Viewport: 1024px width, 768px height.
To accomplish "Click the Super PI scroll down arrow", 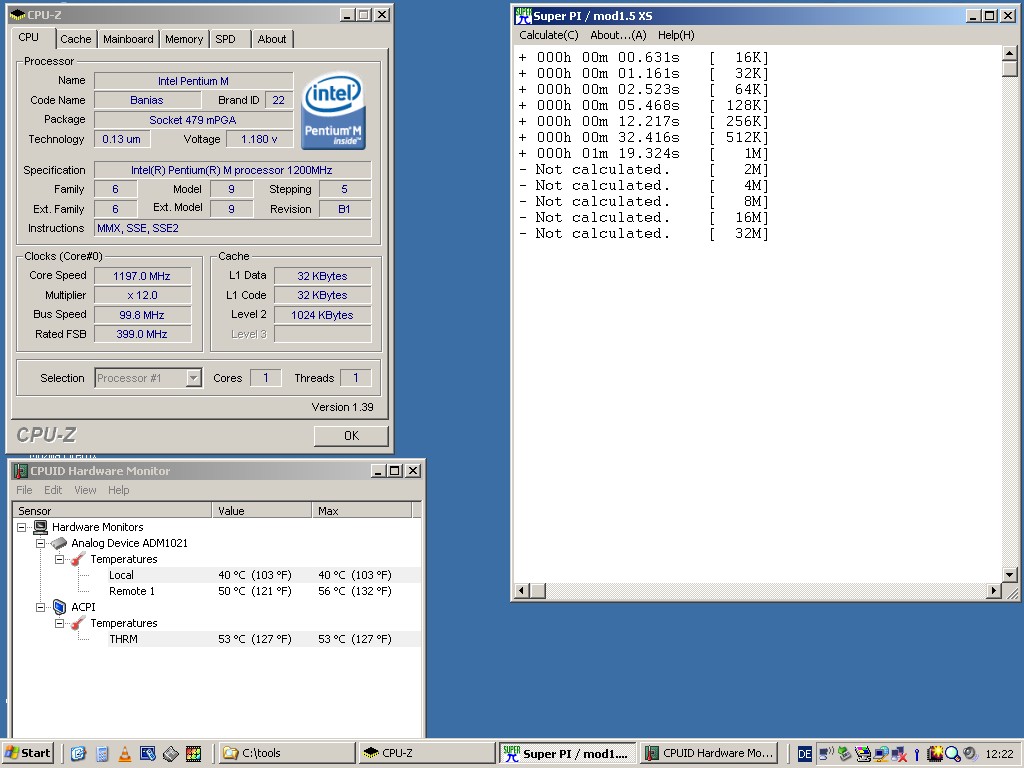I will point(1009,575).
